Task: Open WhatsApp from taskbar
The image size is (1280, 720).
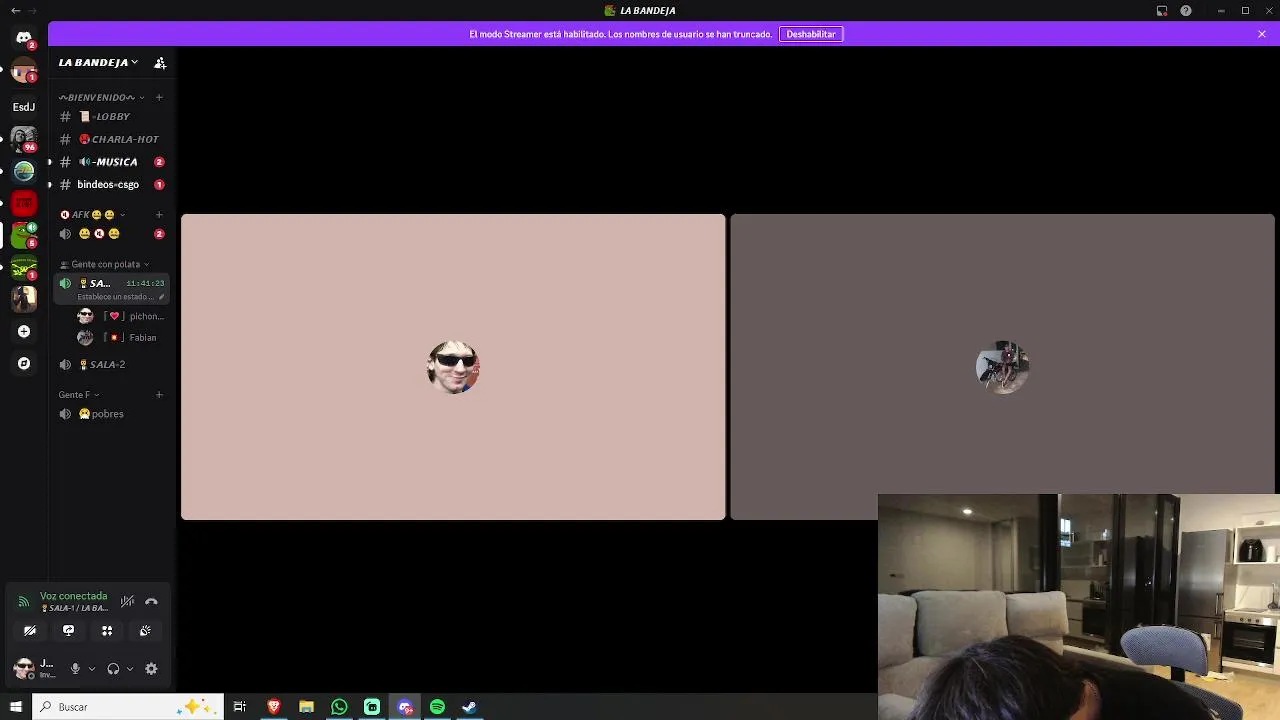Action: [340, 707]
